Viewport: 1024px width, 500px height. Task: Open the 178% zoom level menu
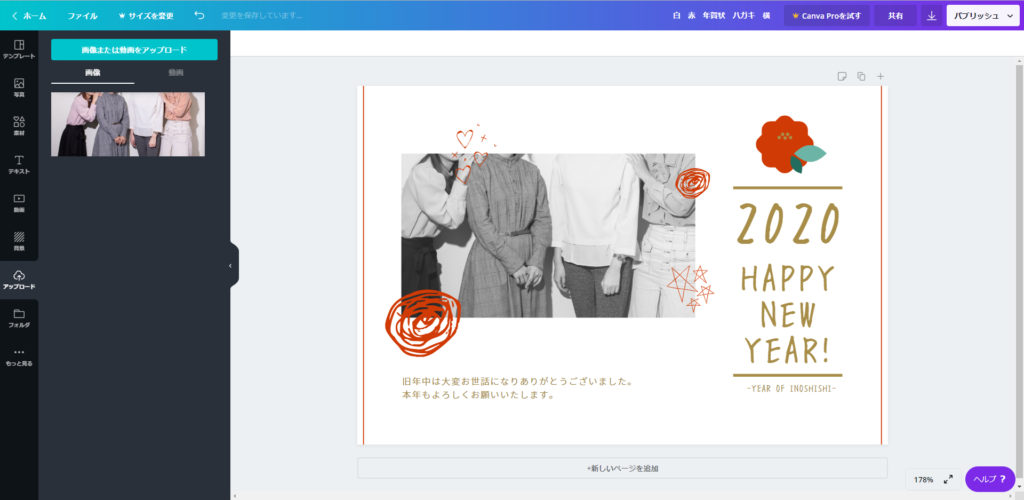point(922,480)
